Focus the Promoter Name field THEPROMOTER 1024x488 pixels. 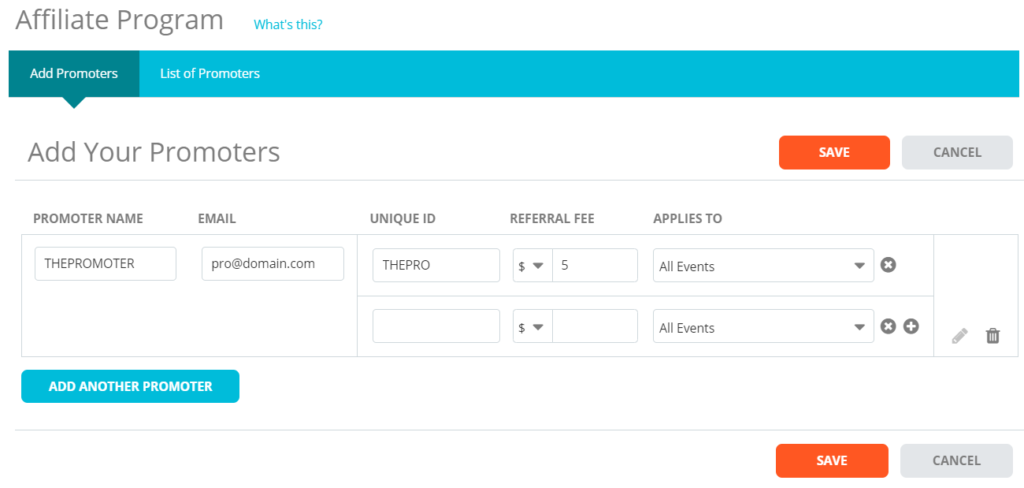coord(105,264)
